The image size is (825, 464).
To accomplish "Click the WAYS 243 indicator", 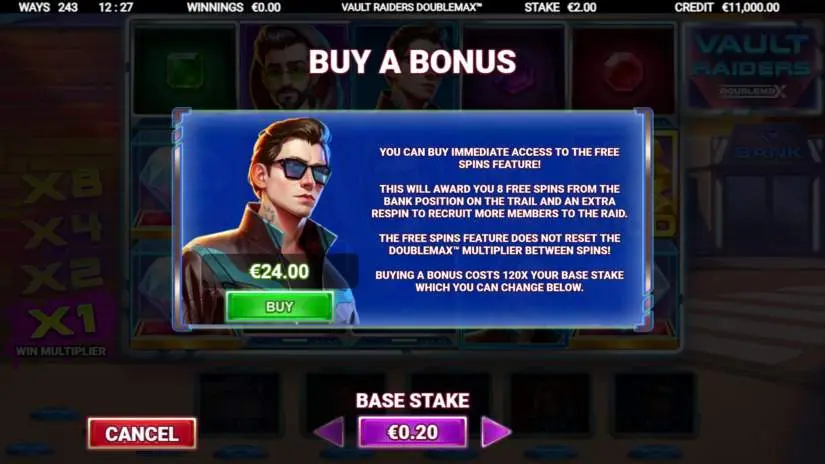I will (x=48, y=7).
